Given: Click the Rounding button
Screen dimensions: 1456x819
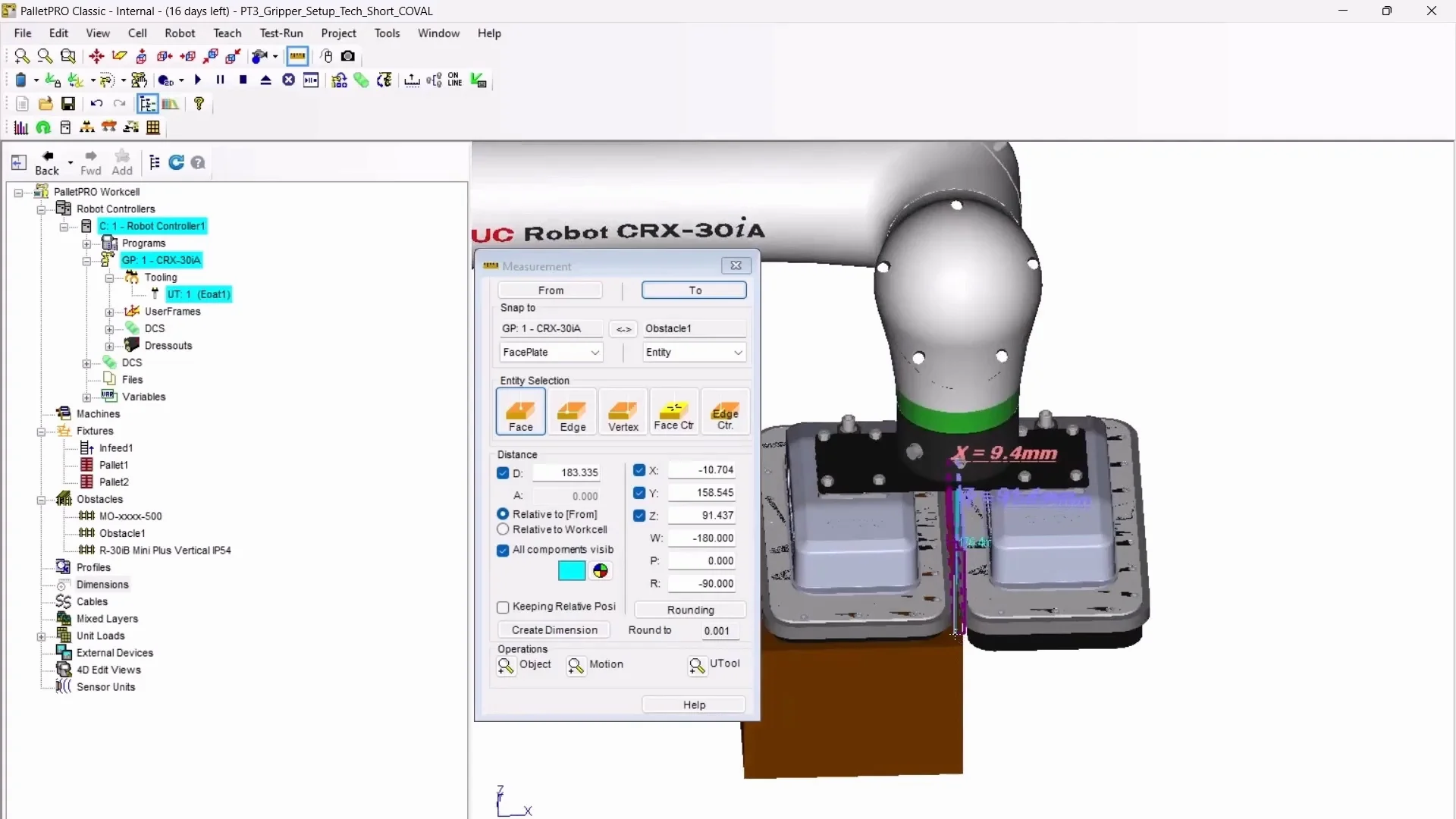Looking at the screenshot, I should click(690, 610).
